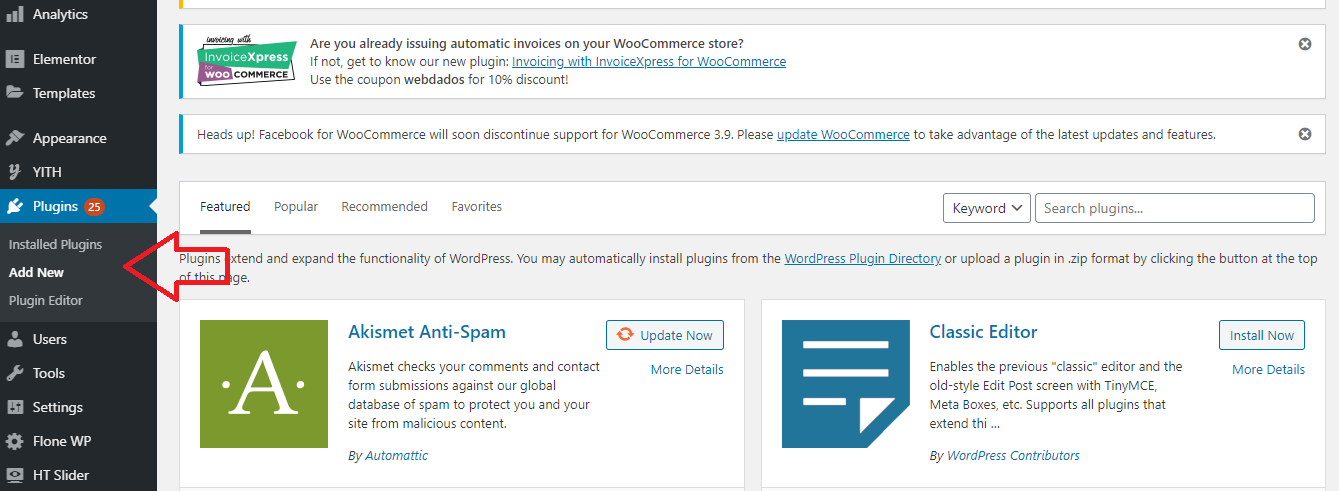This screenshot has width=1339, height=491.
Task: Open the WordPress Plugin Directory link
Action: pyautogui.click(x=862, y=258)
